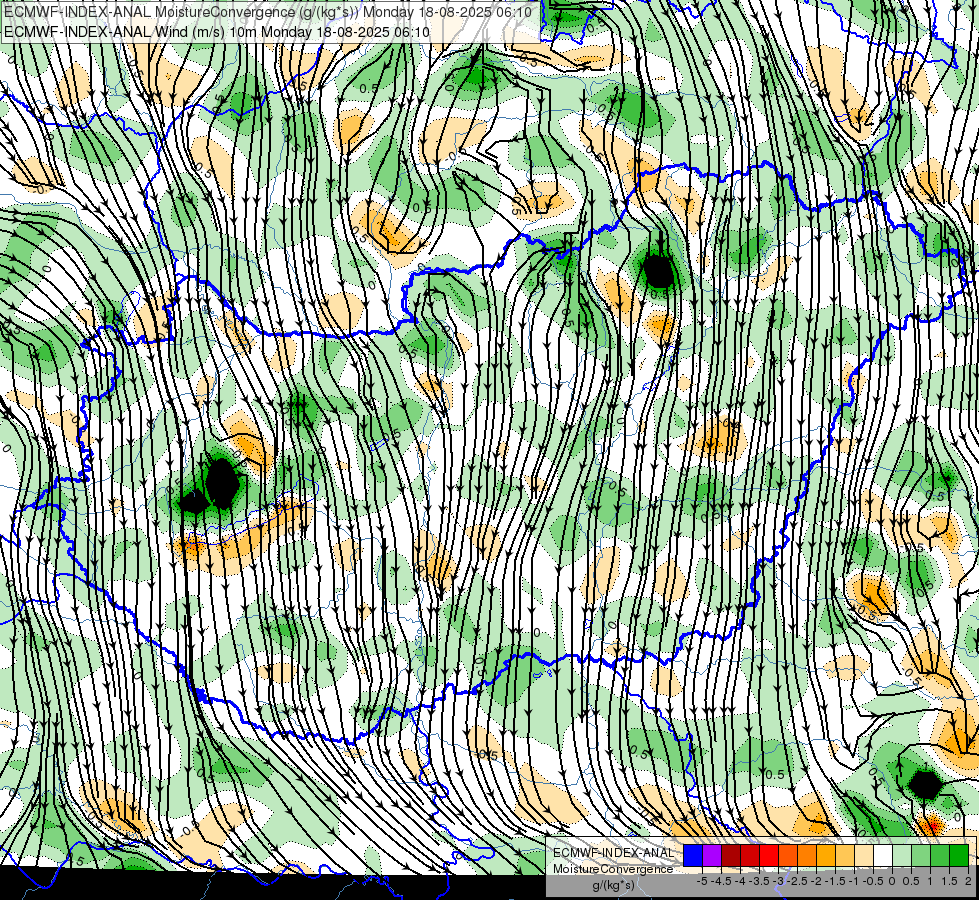Click the darkest maroon-red legend swatch
This screenshot has width=979, height=900.
[x=731, y=856]
